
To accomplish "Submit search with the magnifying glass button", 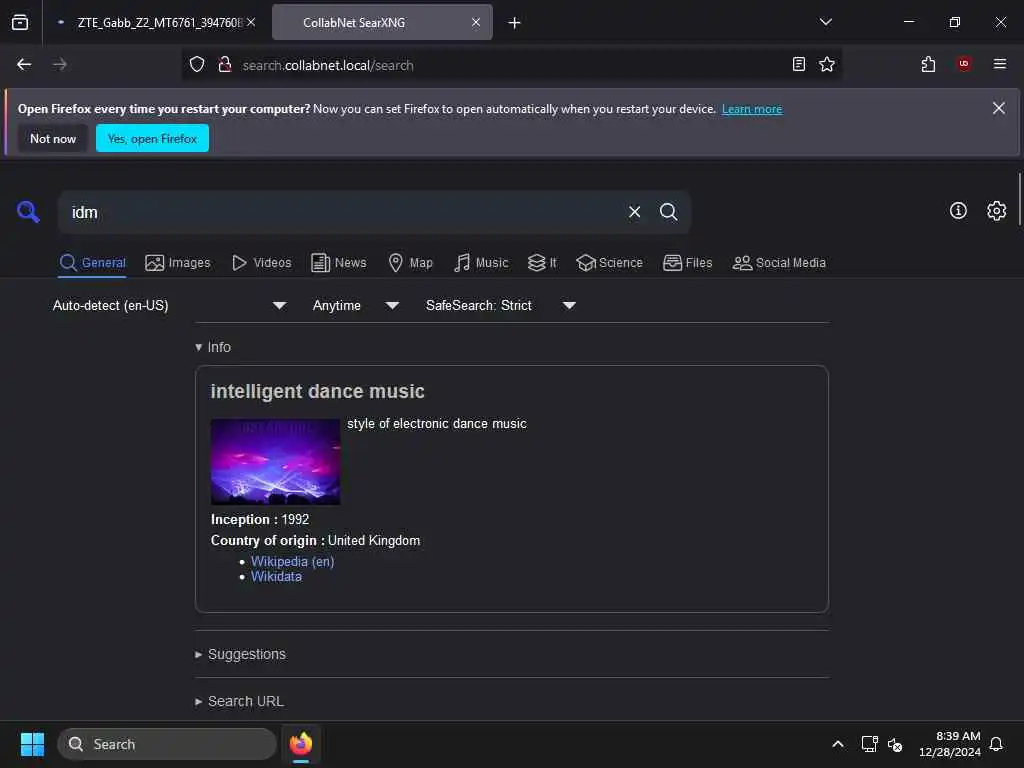I will click(x=668, y=212).
